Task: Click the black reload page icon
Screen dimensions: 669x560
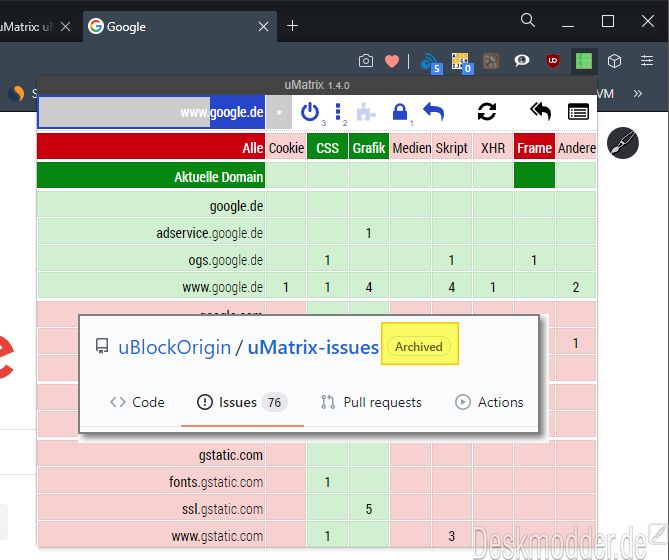Action: [x=487, y=112]
